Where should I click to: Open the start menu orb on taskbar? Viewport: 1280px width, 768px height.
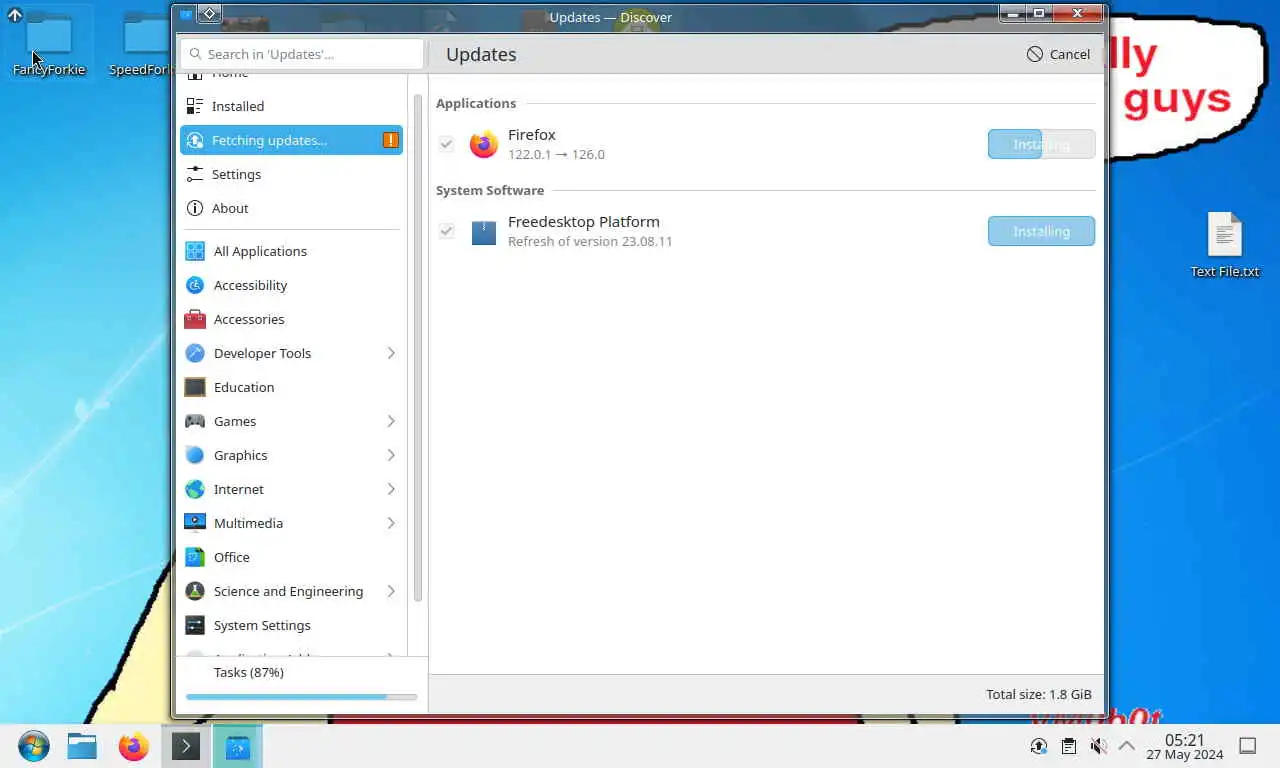point(33,746)
